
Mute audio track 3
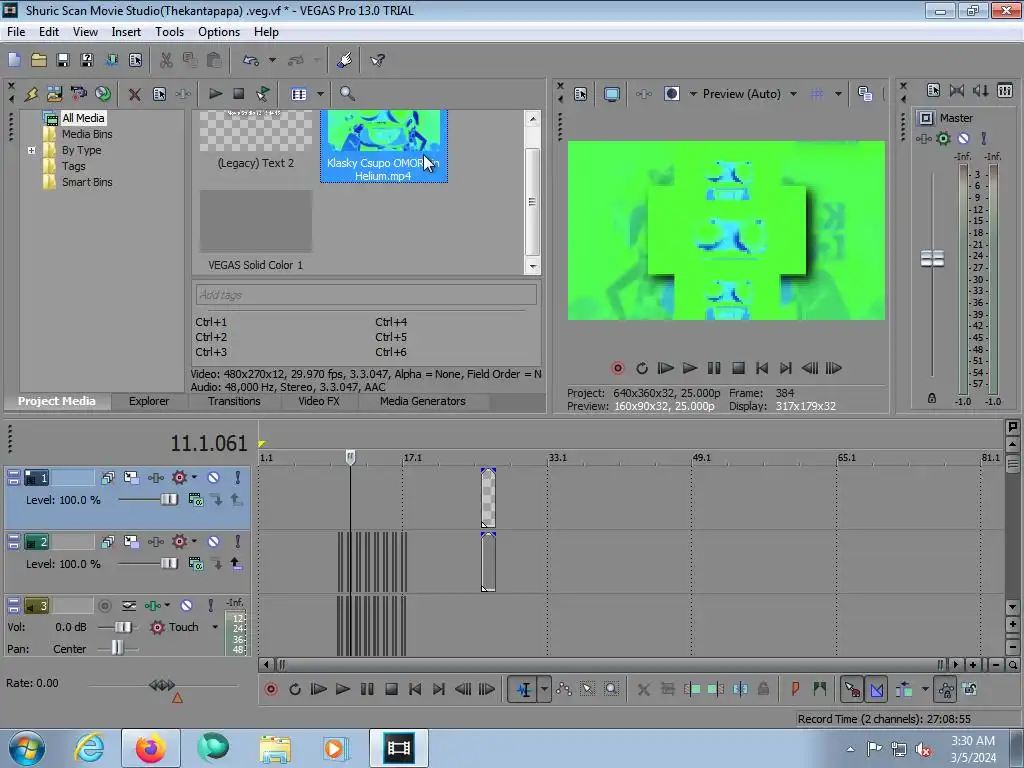(x=186, y=605)
